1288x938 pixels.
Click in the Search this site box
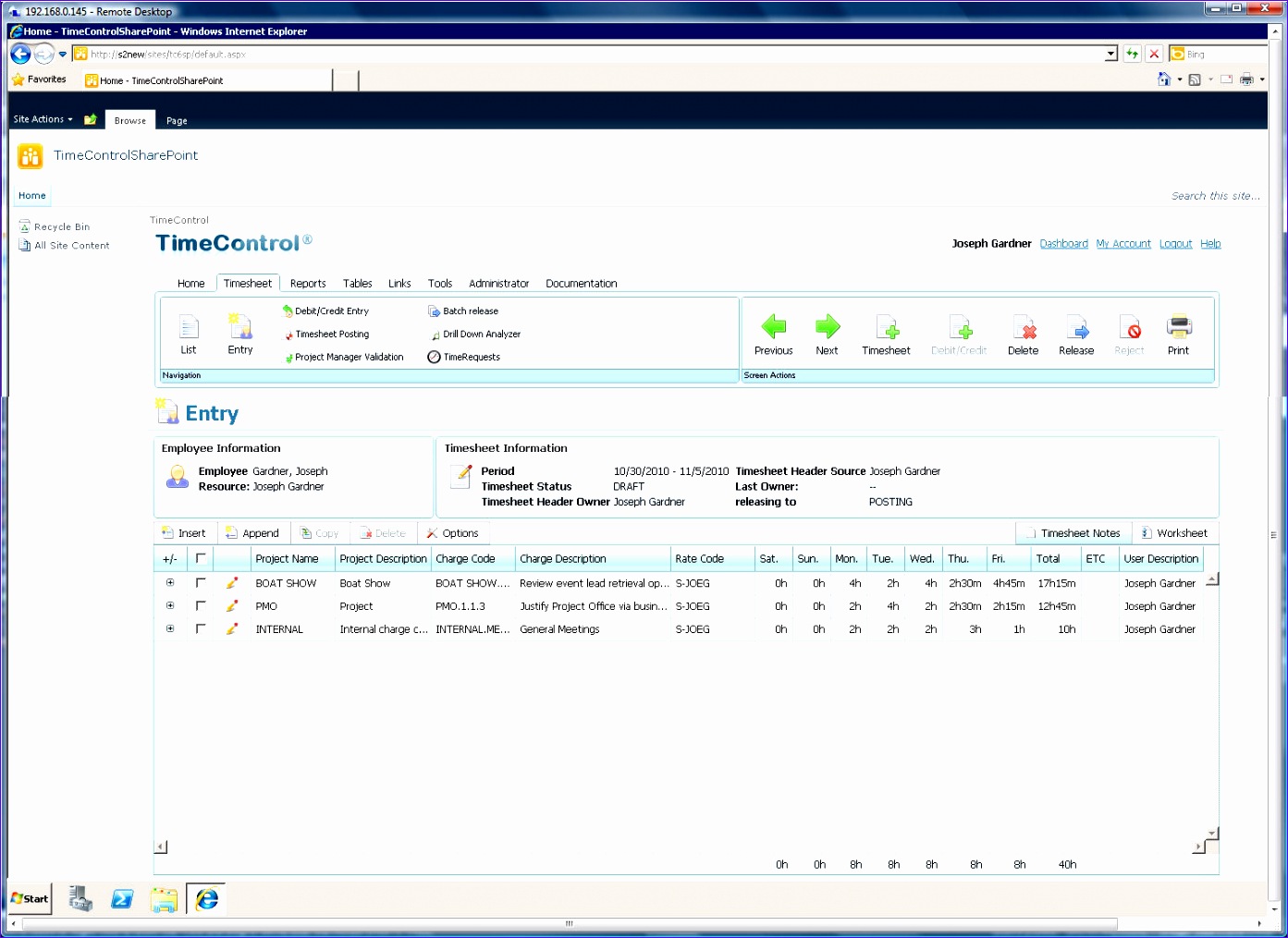pos(1215,196)
